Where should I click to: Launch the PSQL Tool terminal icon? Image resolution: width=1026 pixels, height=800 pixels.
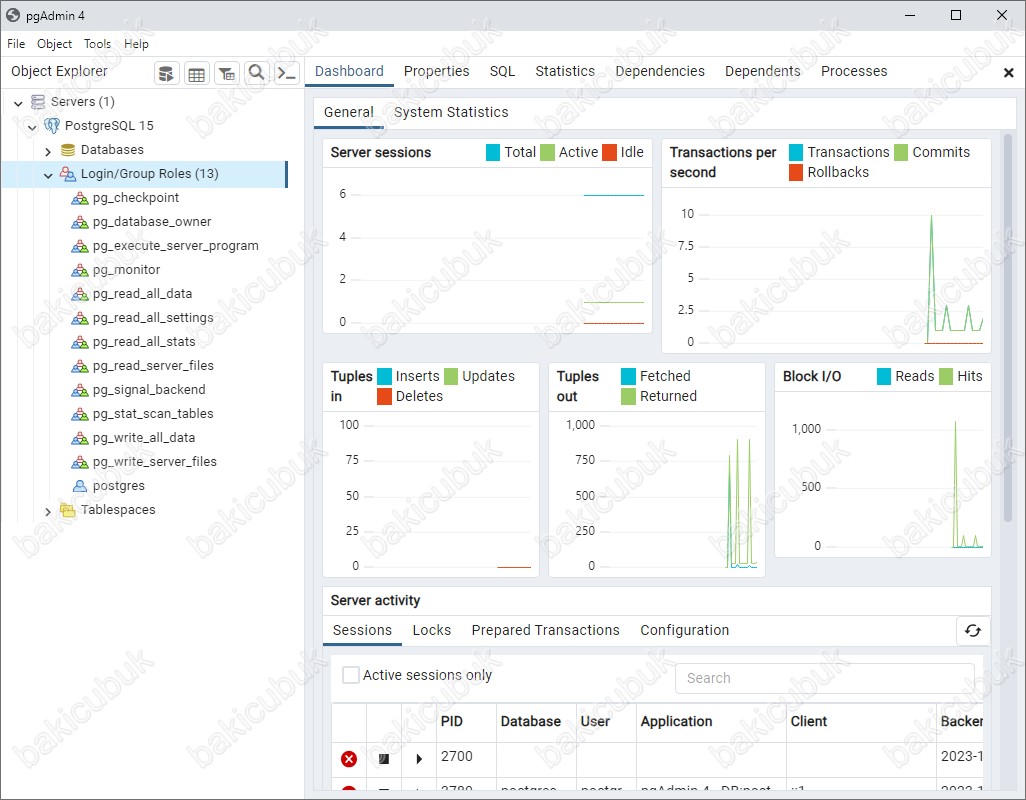coord(287,73)
